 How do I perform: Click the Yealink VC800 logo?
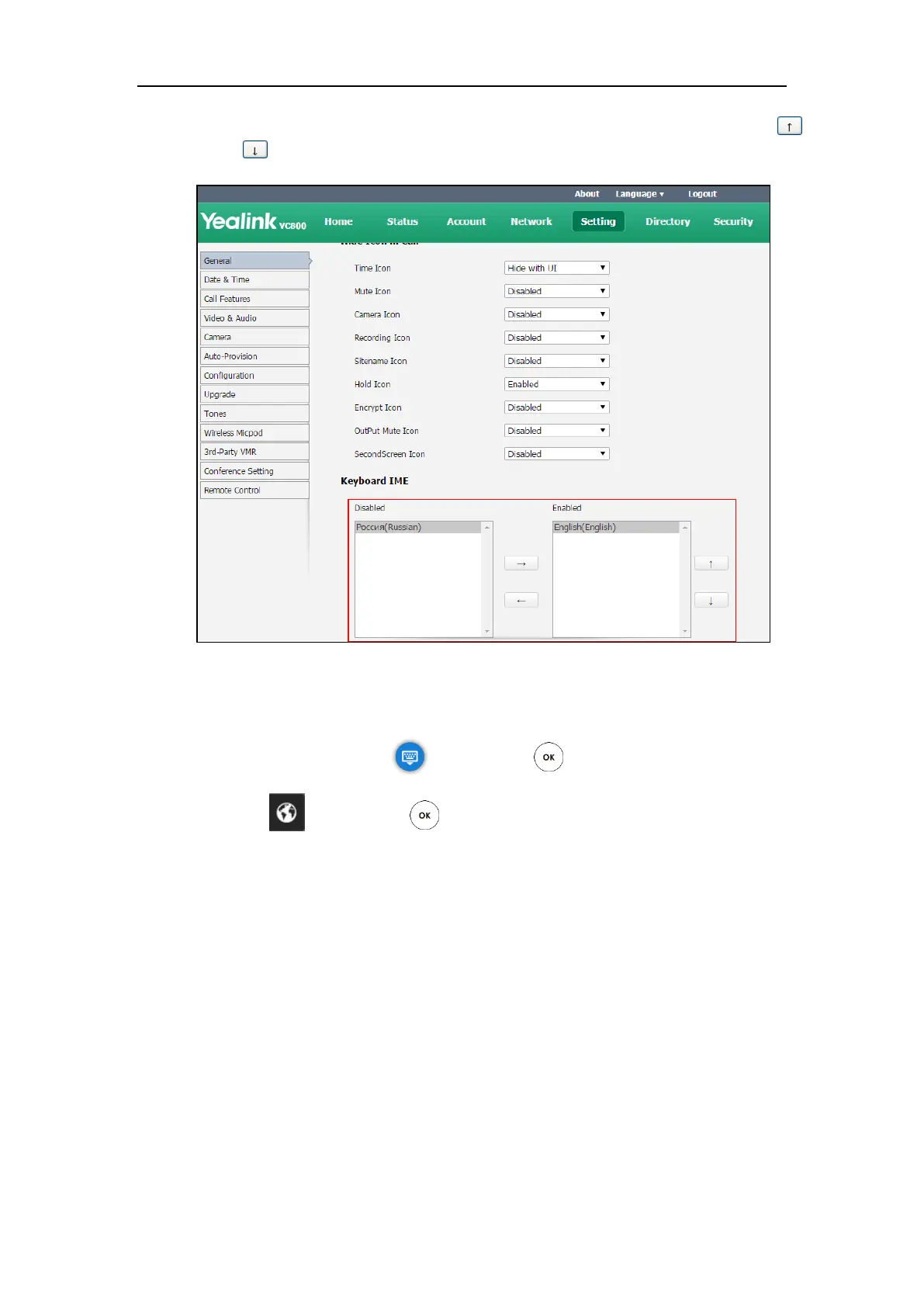pos(254,221)
